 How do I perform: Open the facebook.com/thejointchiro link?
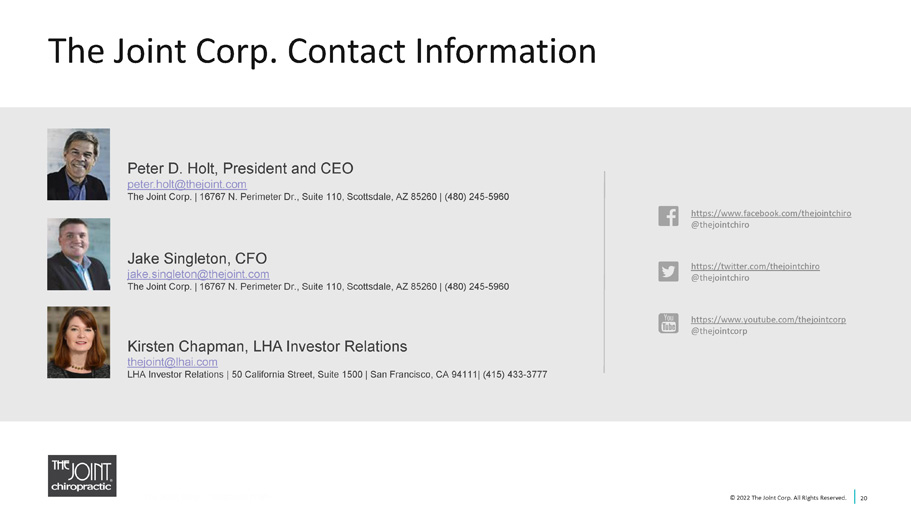[771, 213]
